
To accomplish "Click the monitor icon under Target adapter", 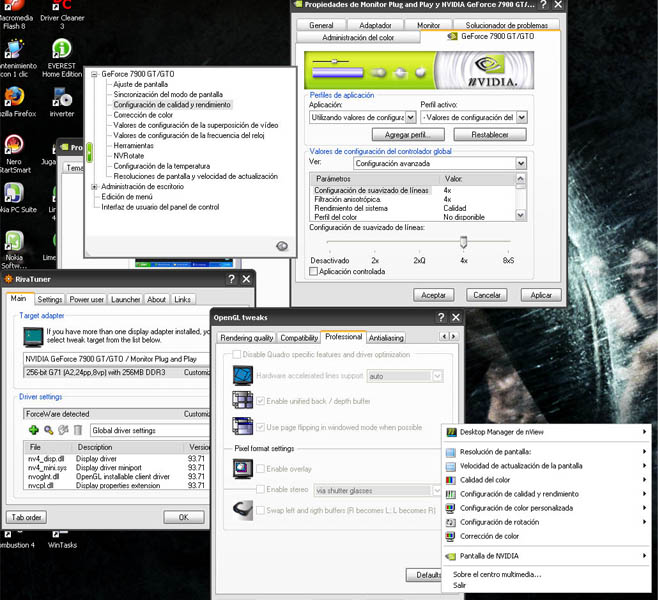I will 34,337.
